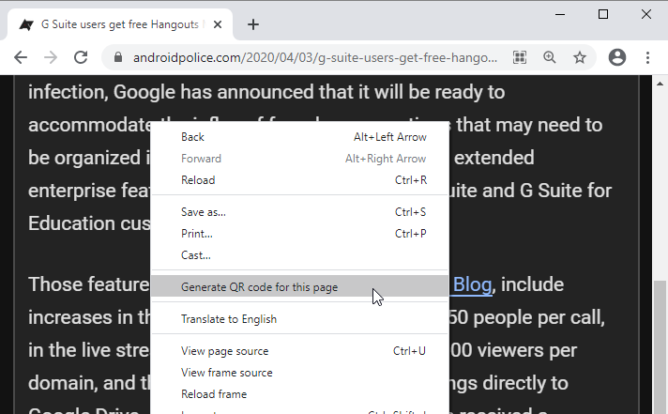668x414 pixels.
Task: Bookmark this page with the star icon
Action: [579, 57]
